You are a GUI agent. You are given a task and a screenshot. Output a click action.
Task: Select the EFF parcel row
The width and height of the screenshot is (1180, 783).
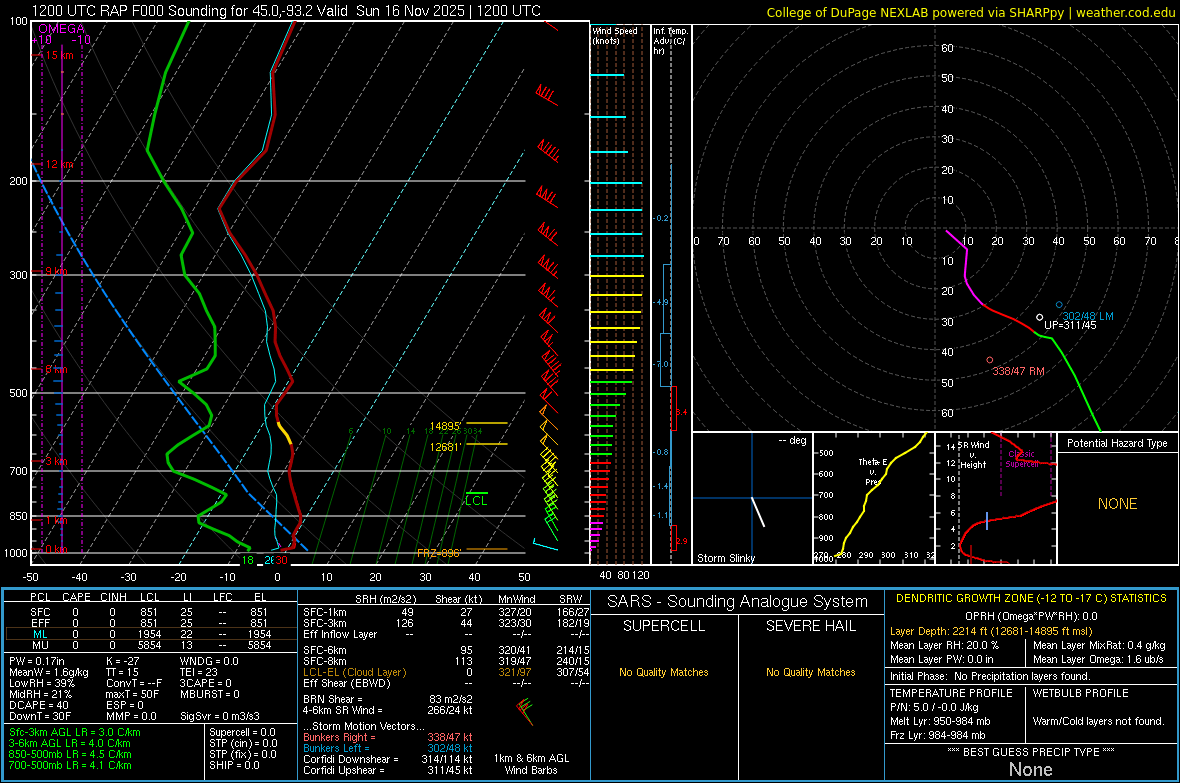point(151,623)
